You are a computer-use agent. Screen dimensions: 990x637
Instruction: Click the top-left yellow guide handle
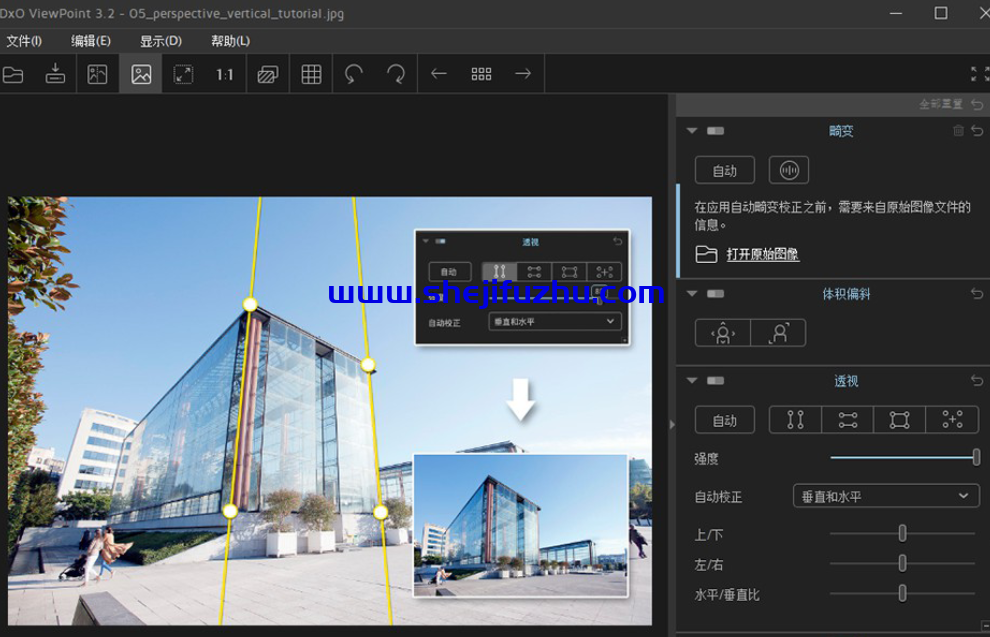click(250, 304)
